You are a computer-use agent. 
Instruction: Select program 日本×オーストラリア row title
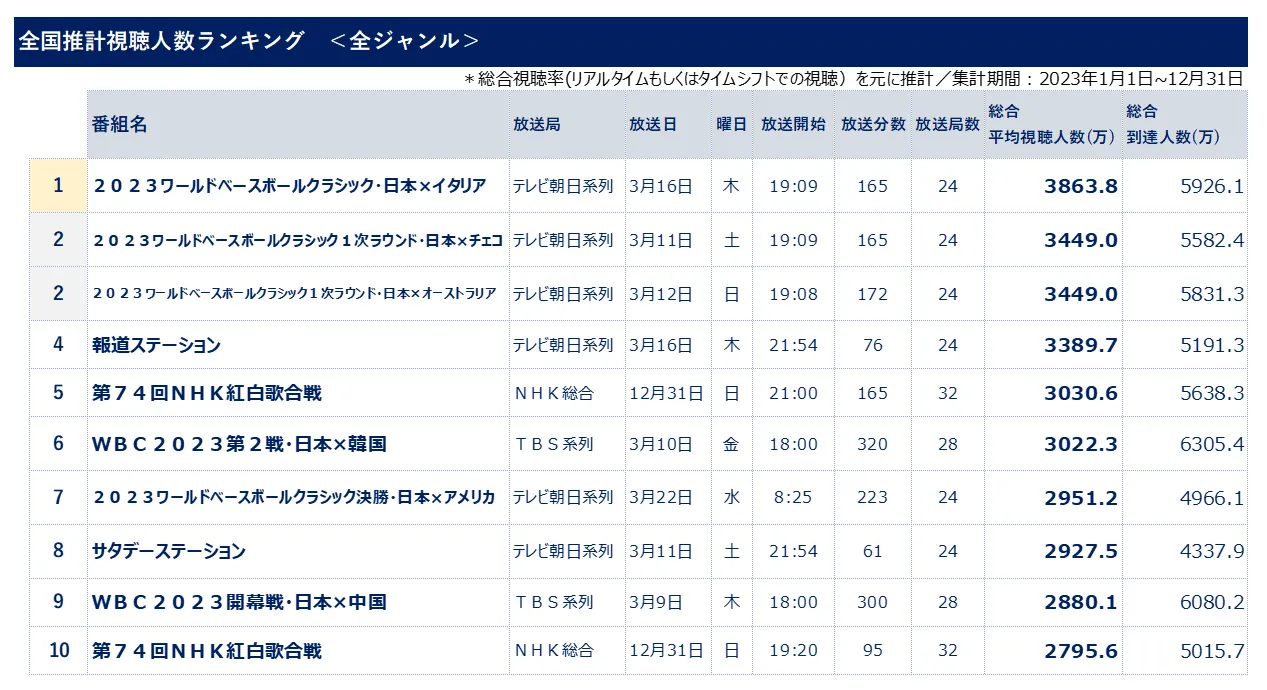[x=294, y=294]
